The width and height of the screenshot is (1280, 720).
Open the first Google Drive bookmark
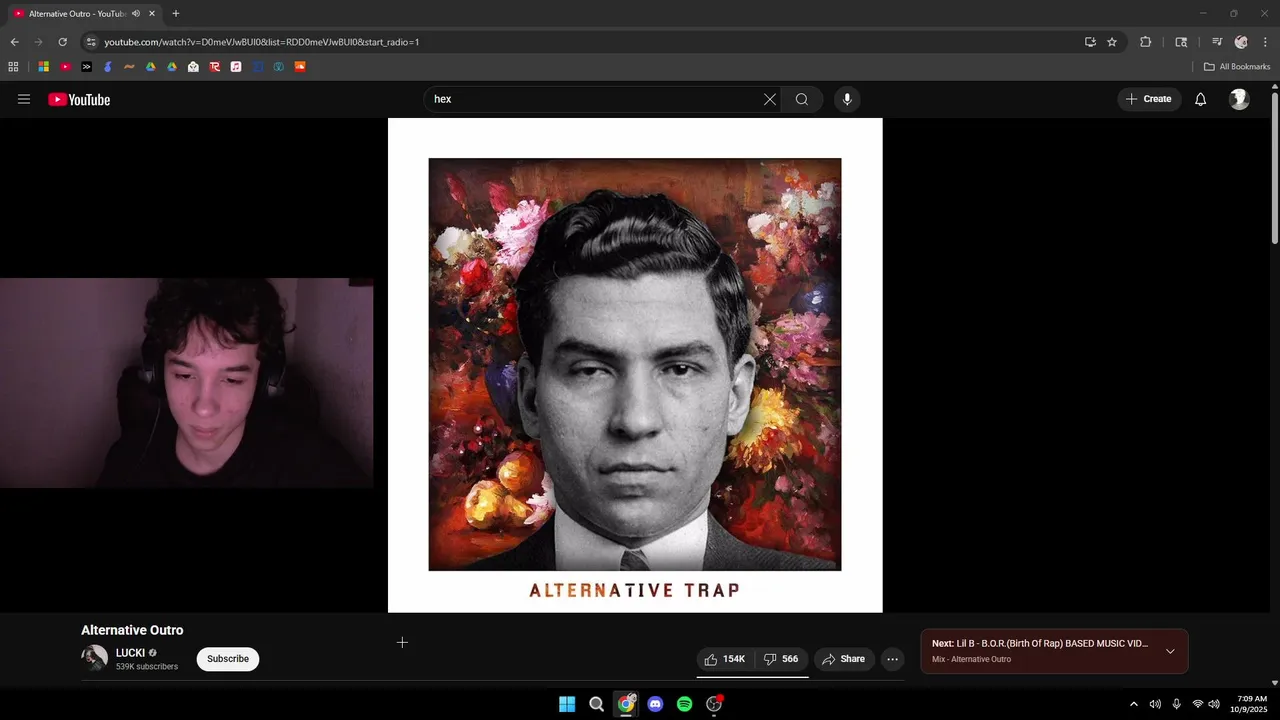pyautogui.click(x=151, y=67)
